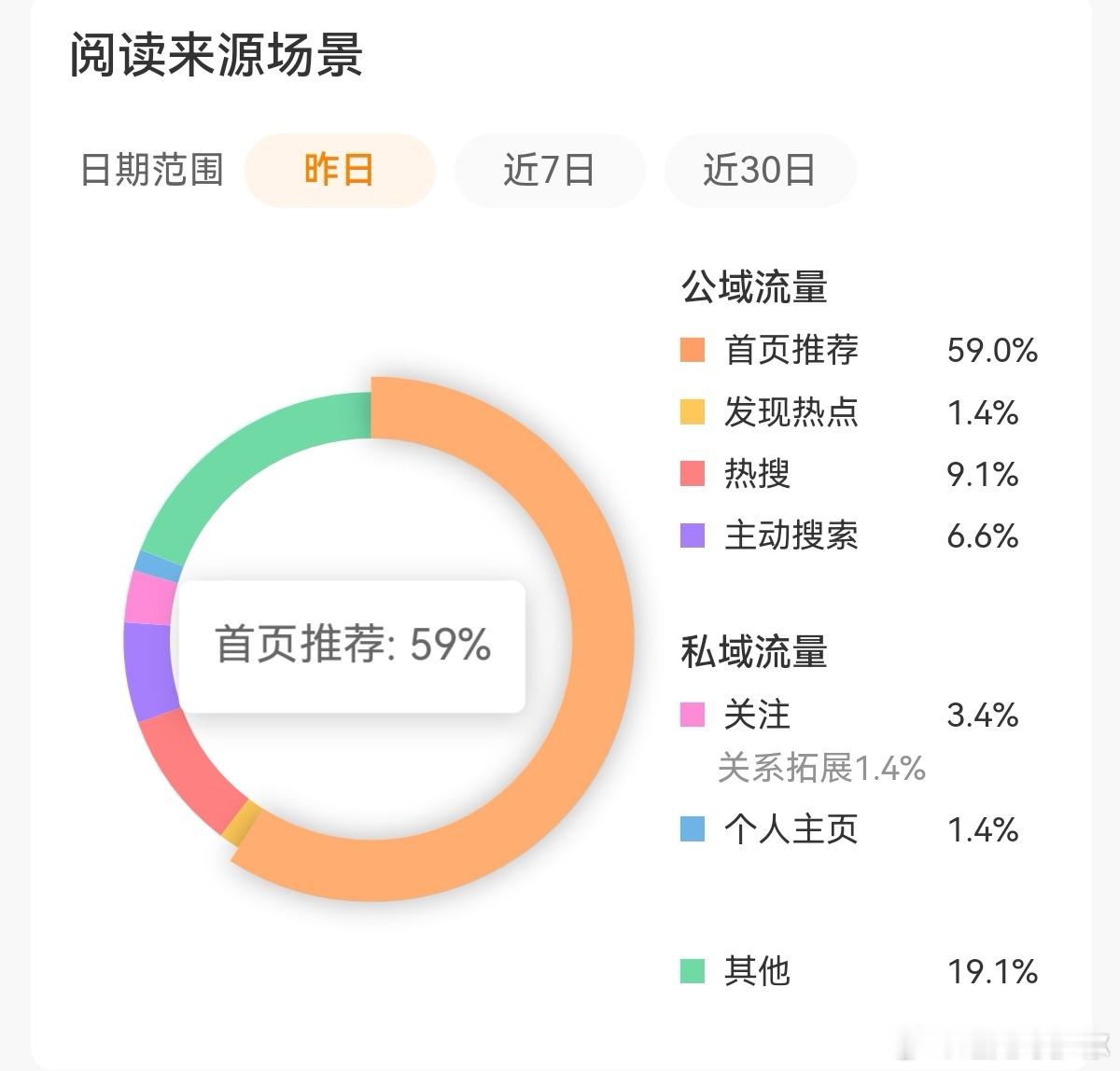Toggle the 昨日 date range option
1120x1071 pixels.
(339, 171)
